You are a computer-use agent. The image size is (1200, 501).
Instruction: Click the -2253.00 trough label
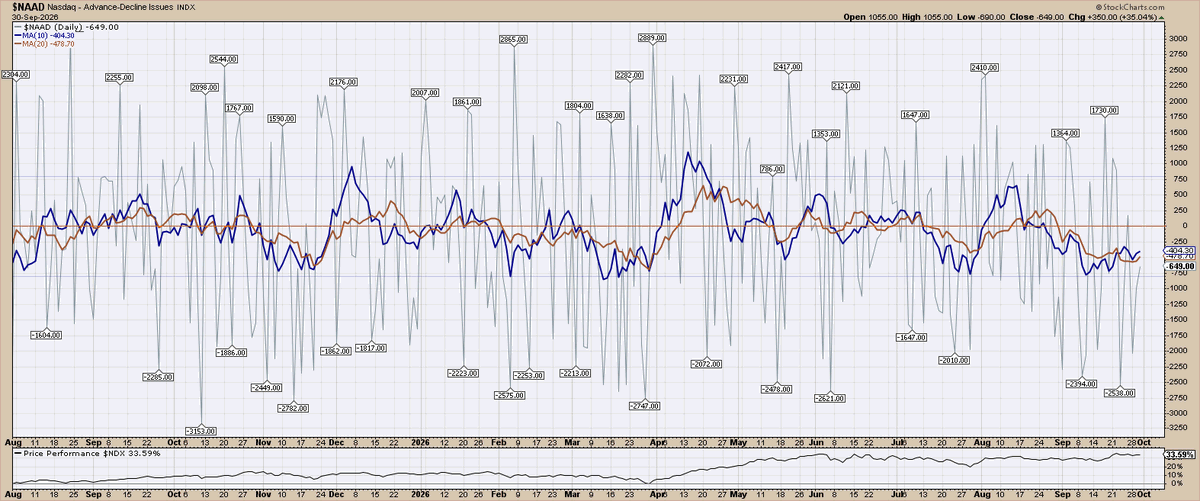(527, 375)
